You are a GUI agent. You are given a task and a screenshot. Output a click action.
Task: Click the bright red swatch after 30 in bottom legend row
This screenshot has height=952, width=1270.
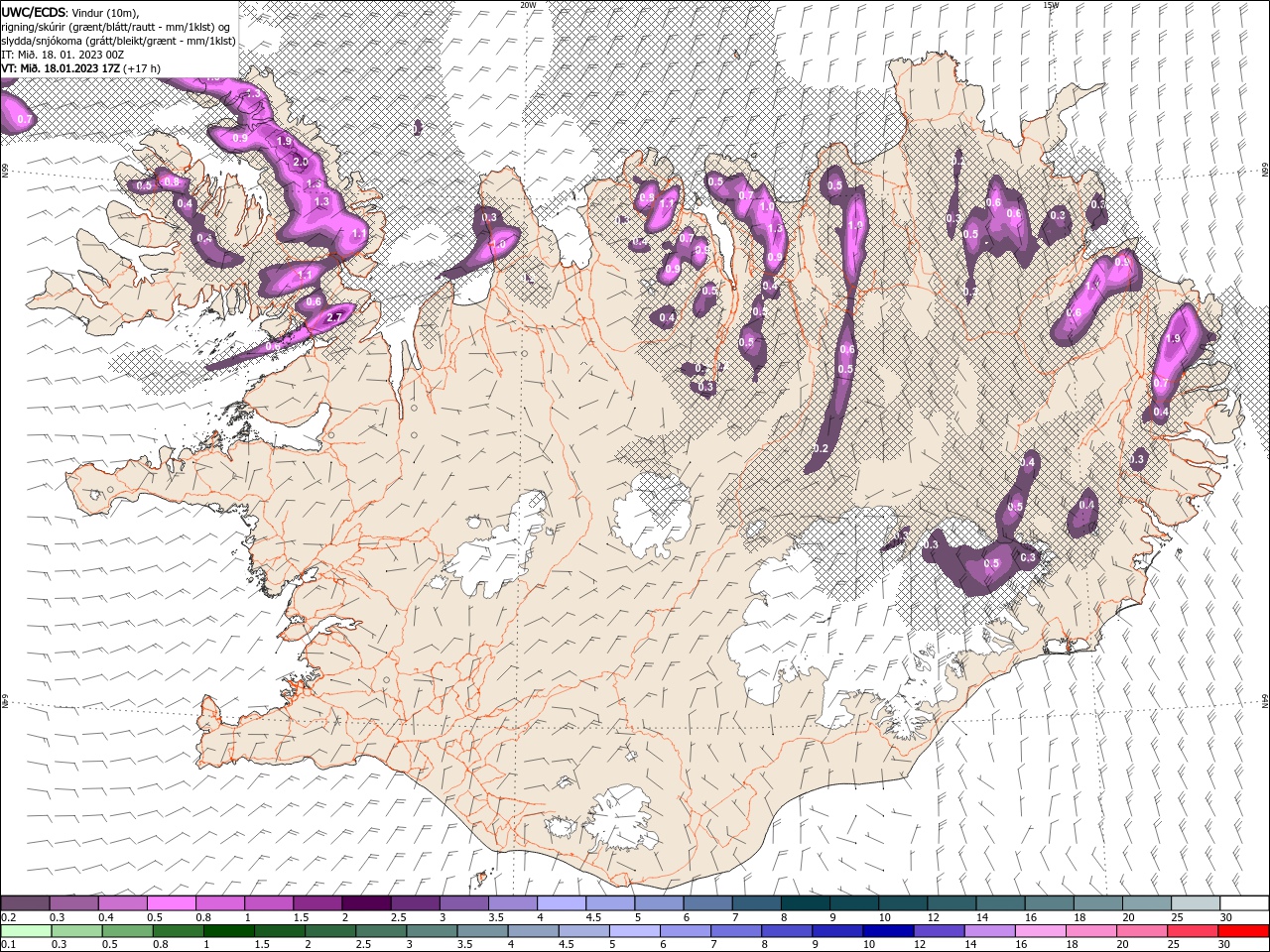(x=1242, y=931)
